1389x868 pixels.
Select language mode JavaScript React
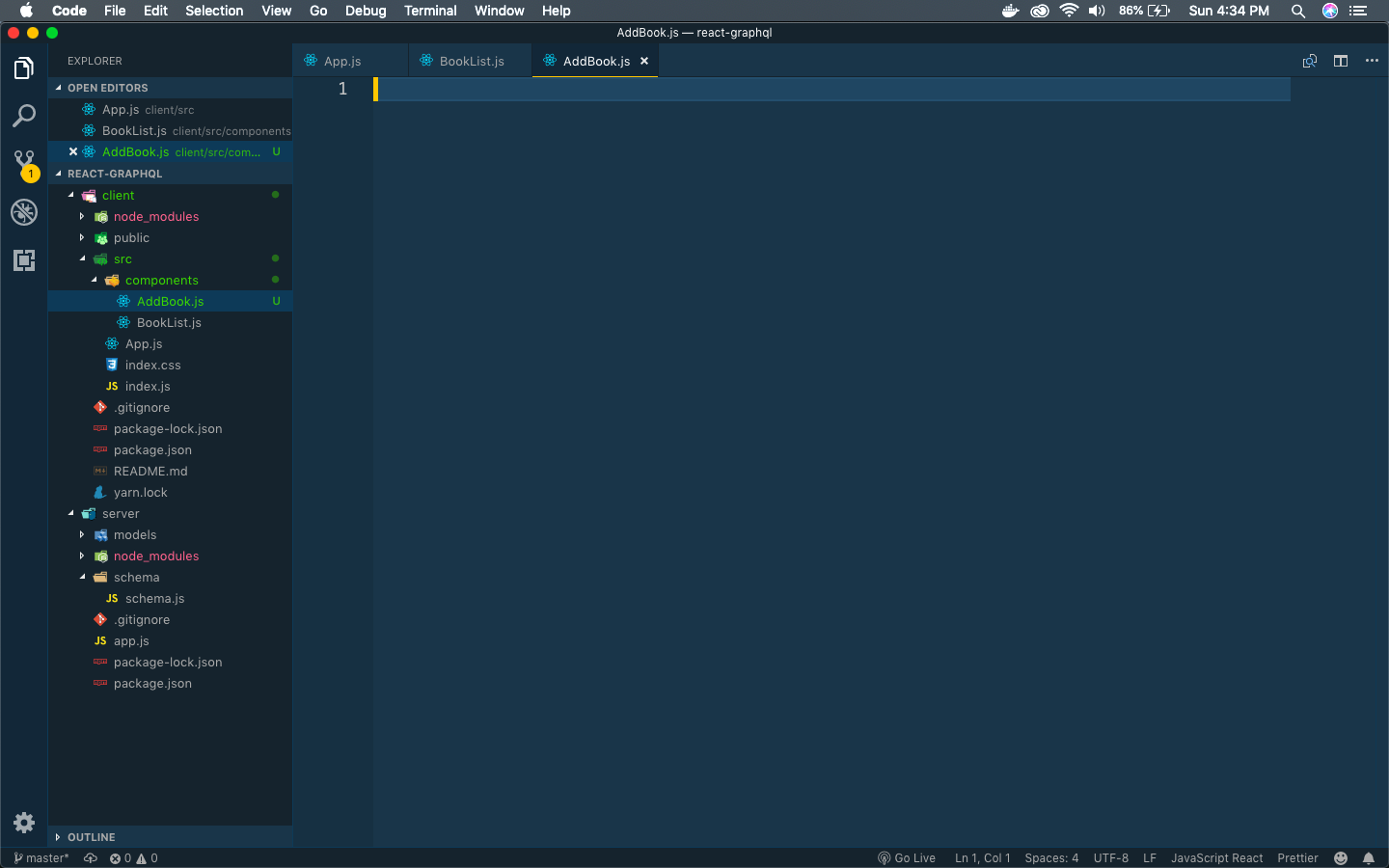pos(1216,858)
